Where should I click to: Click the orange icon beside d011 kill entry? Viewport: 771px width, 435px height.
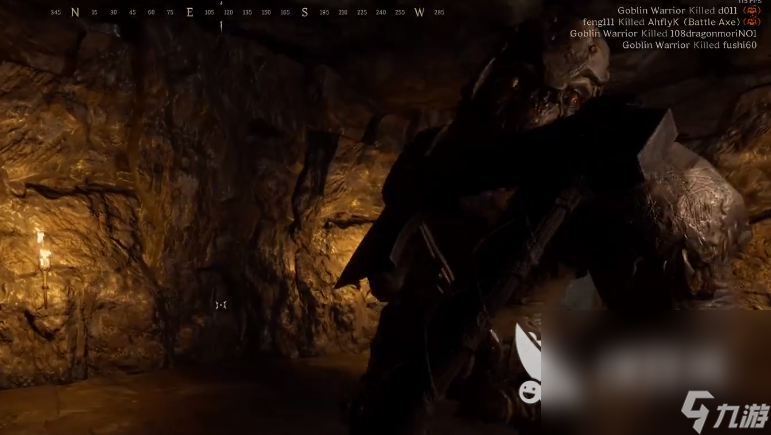point(751,10)
